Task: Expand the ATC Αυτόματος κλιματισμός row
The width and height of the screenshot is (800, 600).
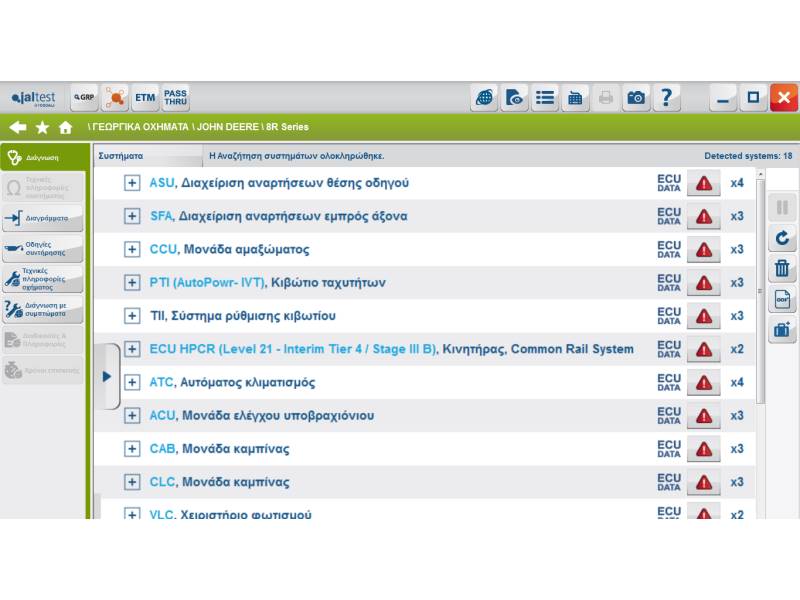Action: coord(132,382)
